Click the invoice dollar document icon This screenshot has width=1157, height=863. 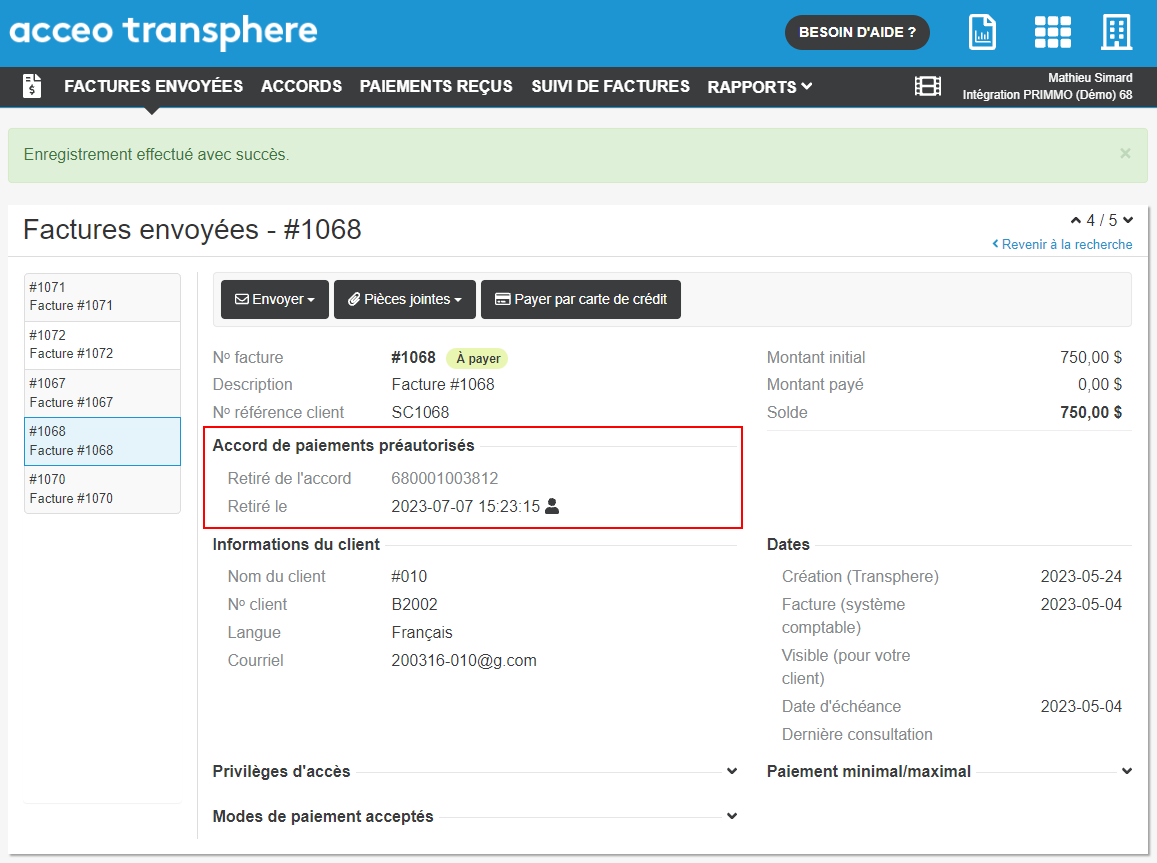coord(32,87)
